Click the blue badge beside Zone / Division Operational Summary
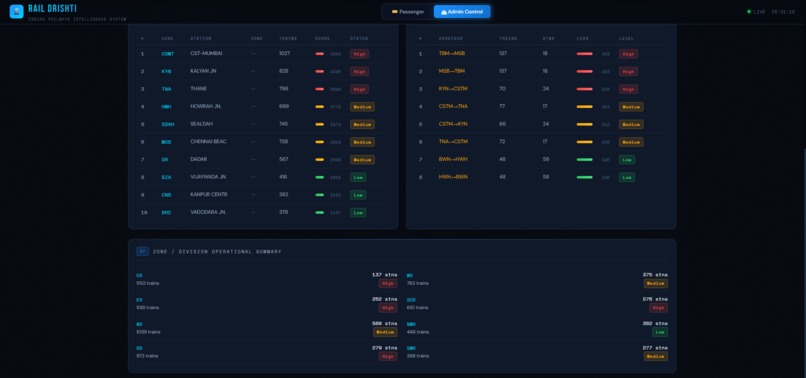Viewport: 806px width, 378px height. (x=142, y=251)
